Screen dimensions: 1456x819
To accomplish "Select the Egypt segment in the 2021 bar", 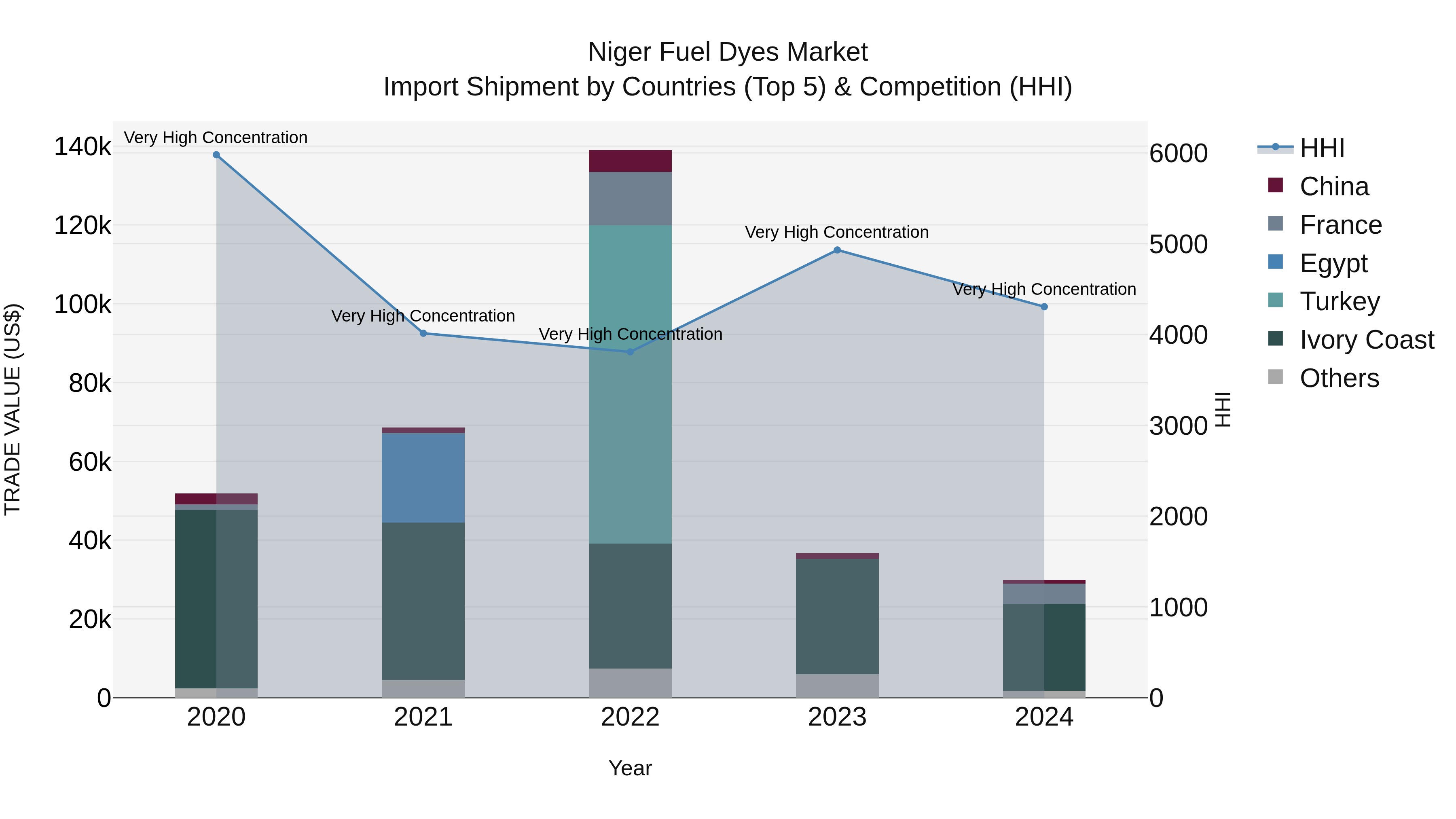I will click(x=423, y=478).
